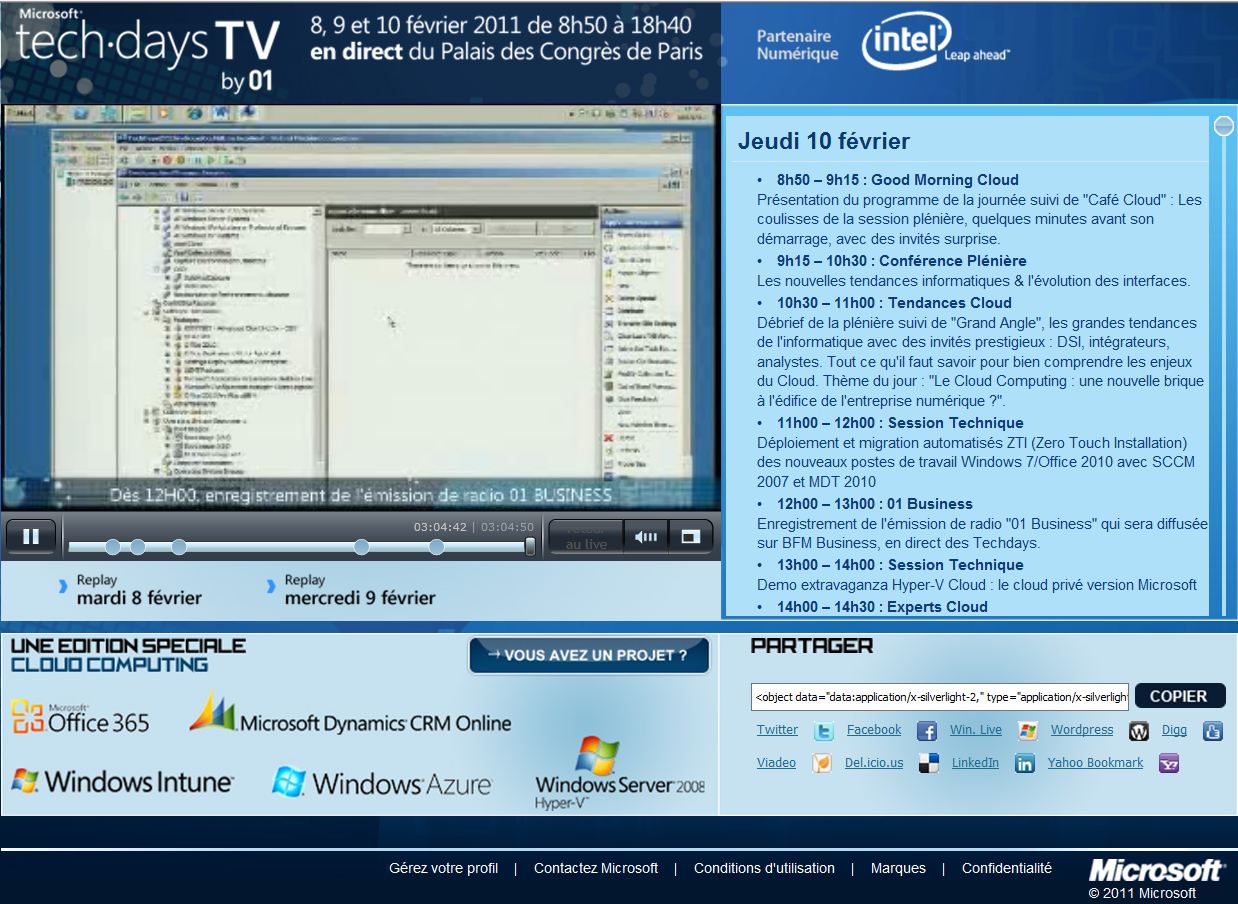The height and width of the screenshot is (904, 1238).
Task: Open the Contactez Microsoft footer link
Action: click(596, 868)
